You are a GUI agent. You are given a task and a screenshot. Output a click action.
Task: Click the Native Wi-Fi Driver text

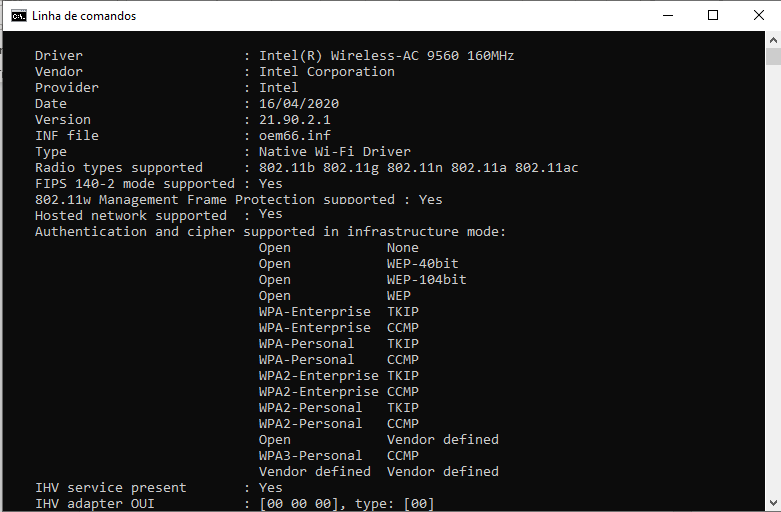(335, 151)
